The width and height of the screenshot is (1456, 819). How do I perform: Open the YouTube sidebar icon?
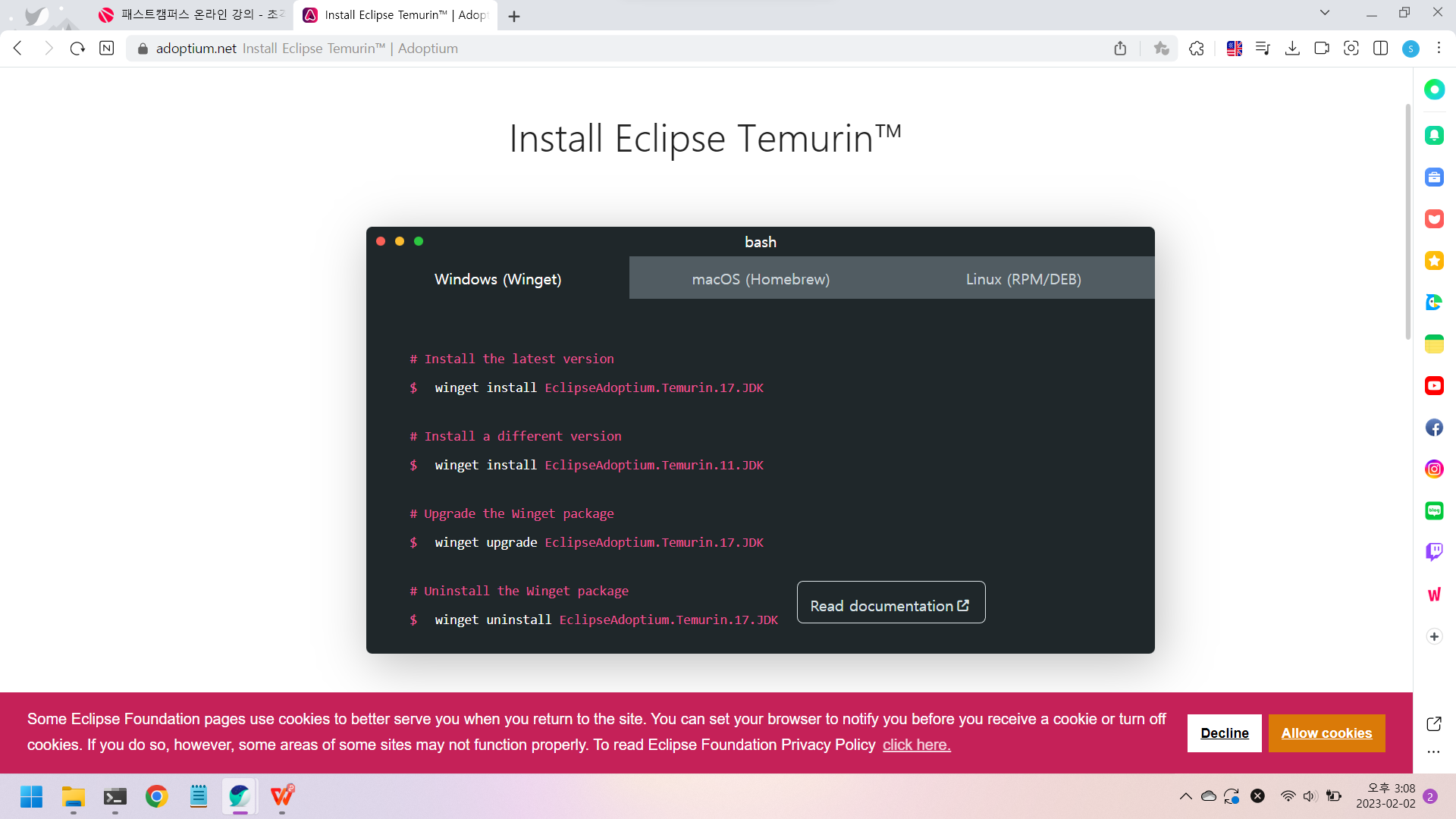pyautogui.click(x=1434, y=386)
